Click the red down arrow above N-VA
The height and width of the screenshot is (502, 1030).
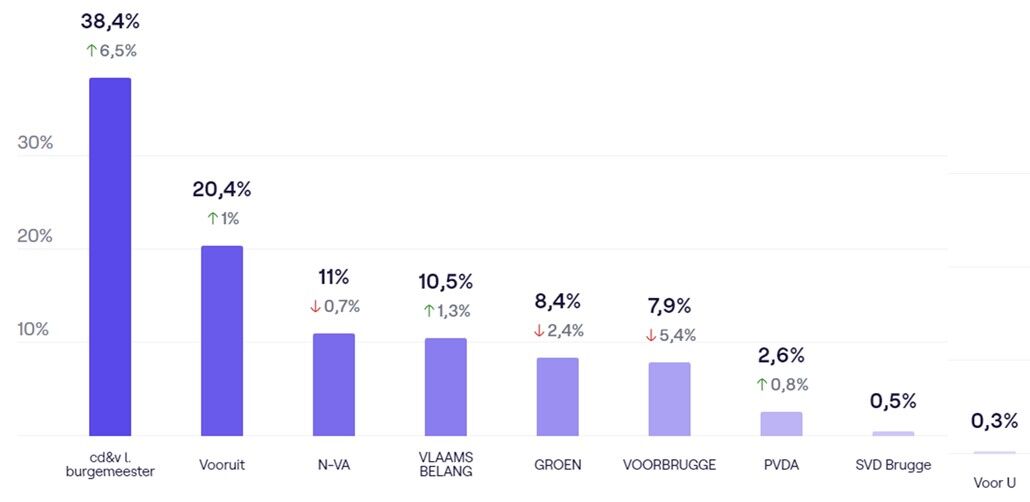[316, 306]
